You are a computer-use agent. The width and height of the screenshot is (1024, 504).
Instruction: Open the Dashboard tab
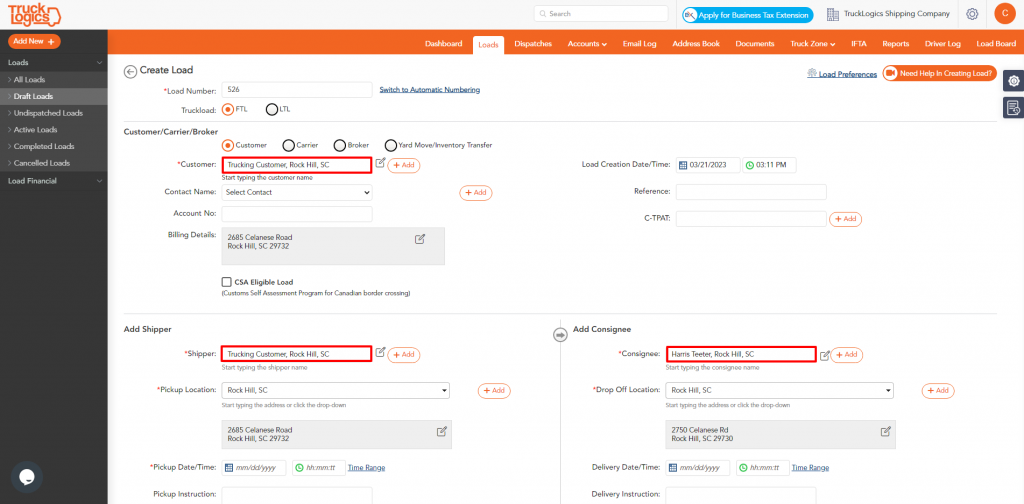(443, 44)
